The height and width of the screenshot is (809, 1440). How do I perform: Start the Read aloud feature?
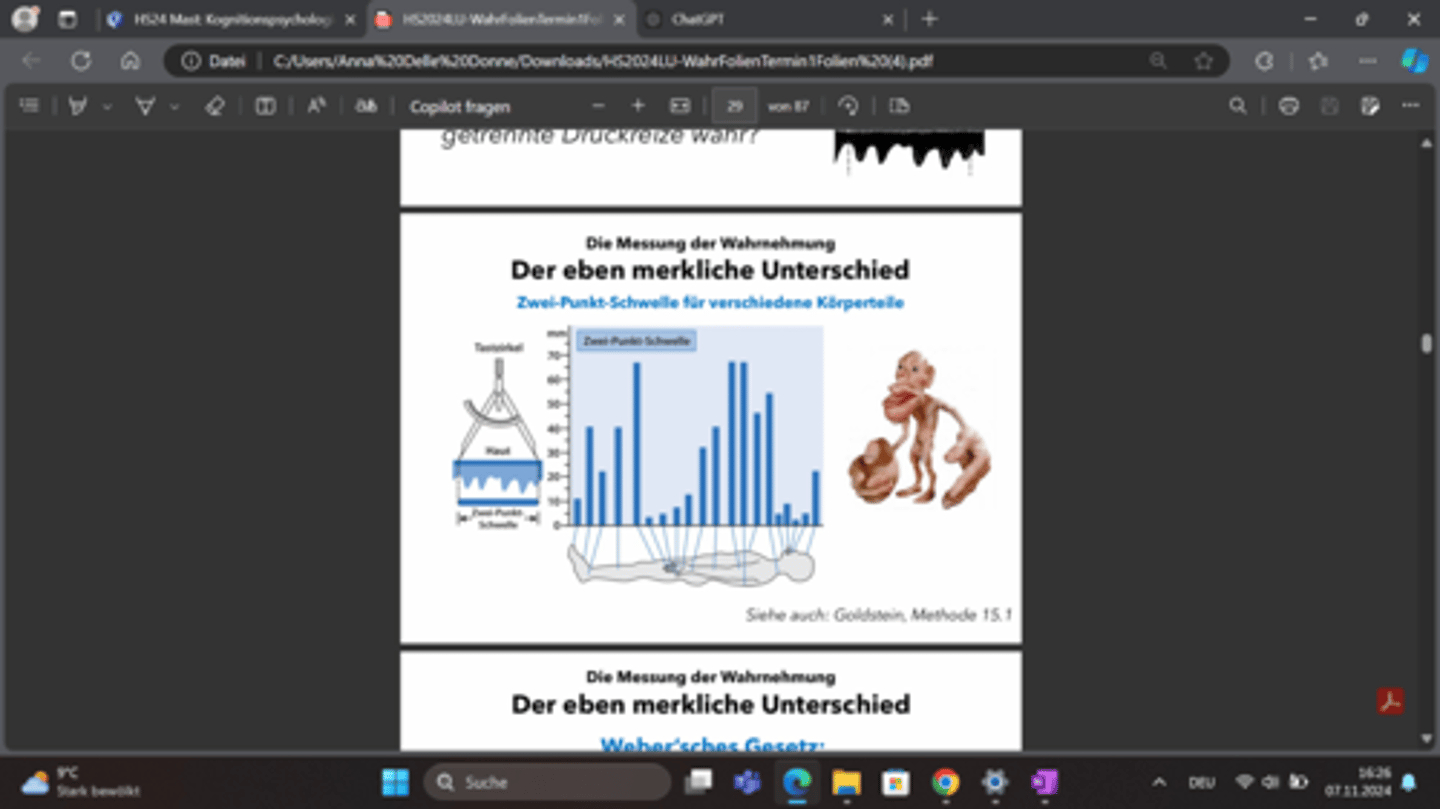coord(316,106)
